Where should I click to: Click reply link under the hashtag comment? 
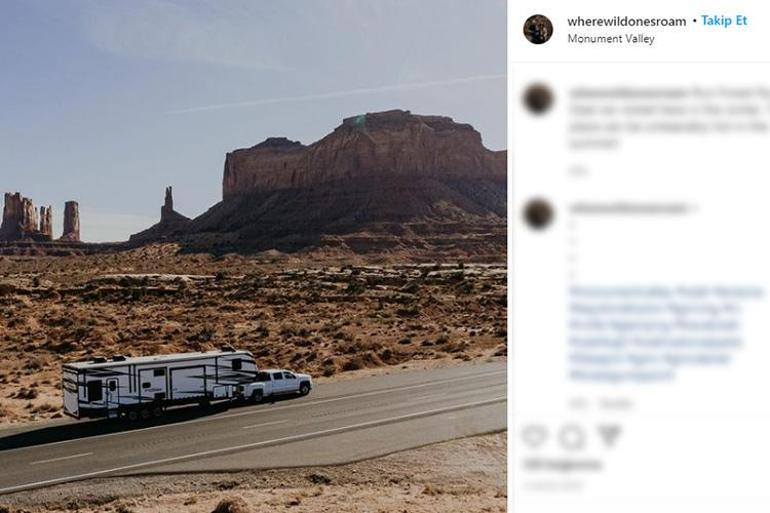tap(616, 404)
